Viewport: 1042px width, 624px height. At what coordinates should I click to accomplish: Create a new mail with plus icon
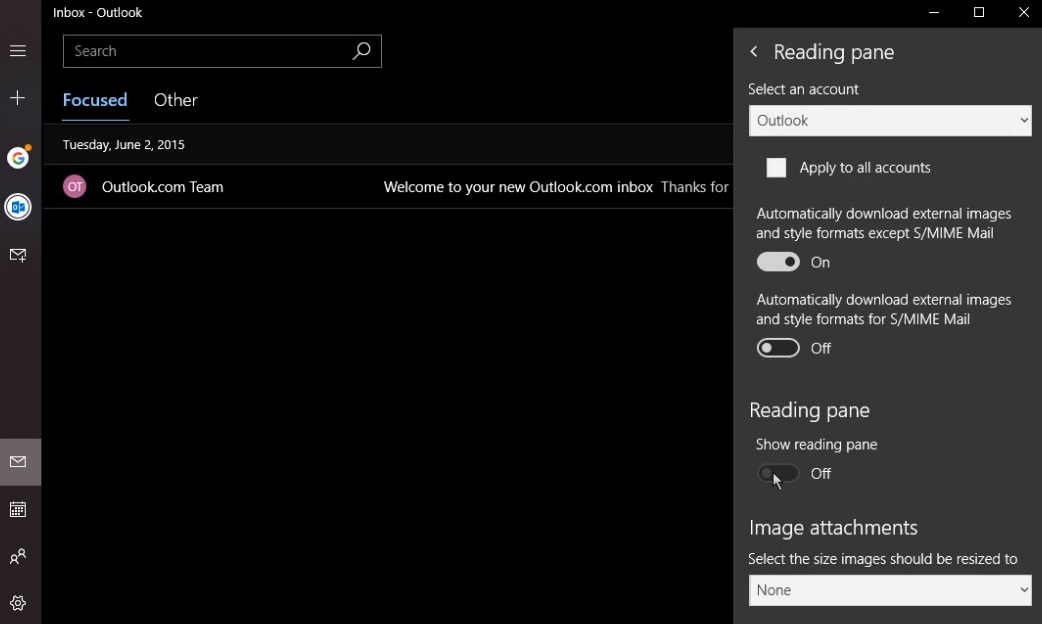coord(18,98)
